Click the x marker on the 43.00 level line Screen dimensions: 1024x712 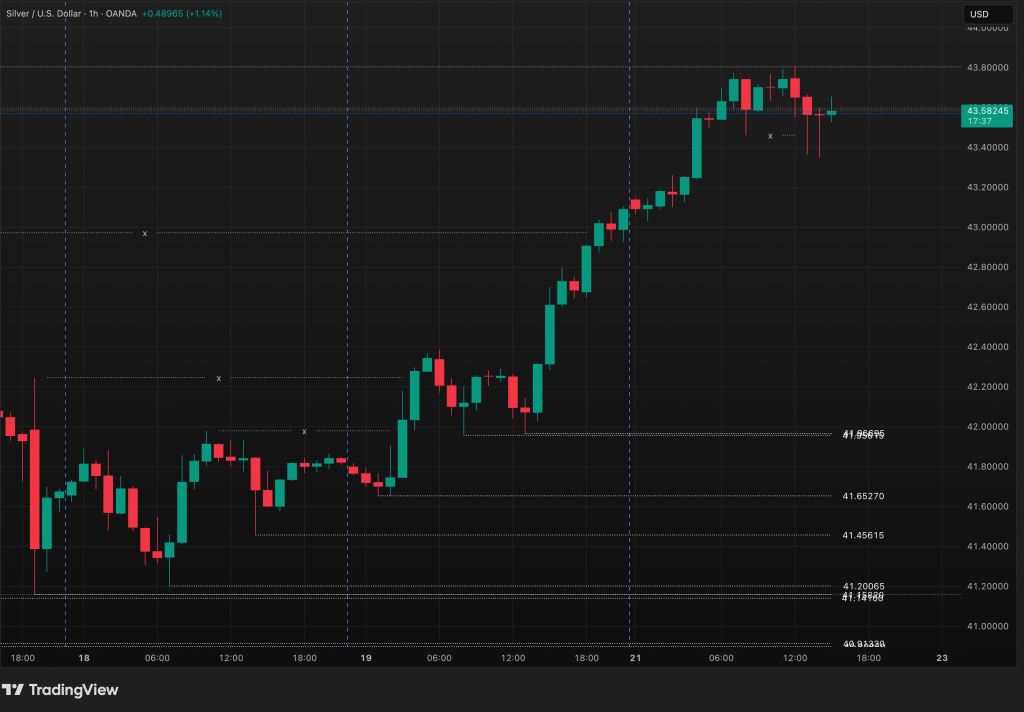(144, 233)
